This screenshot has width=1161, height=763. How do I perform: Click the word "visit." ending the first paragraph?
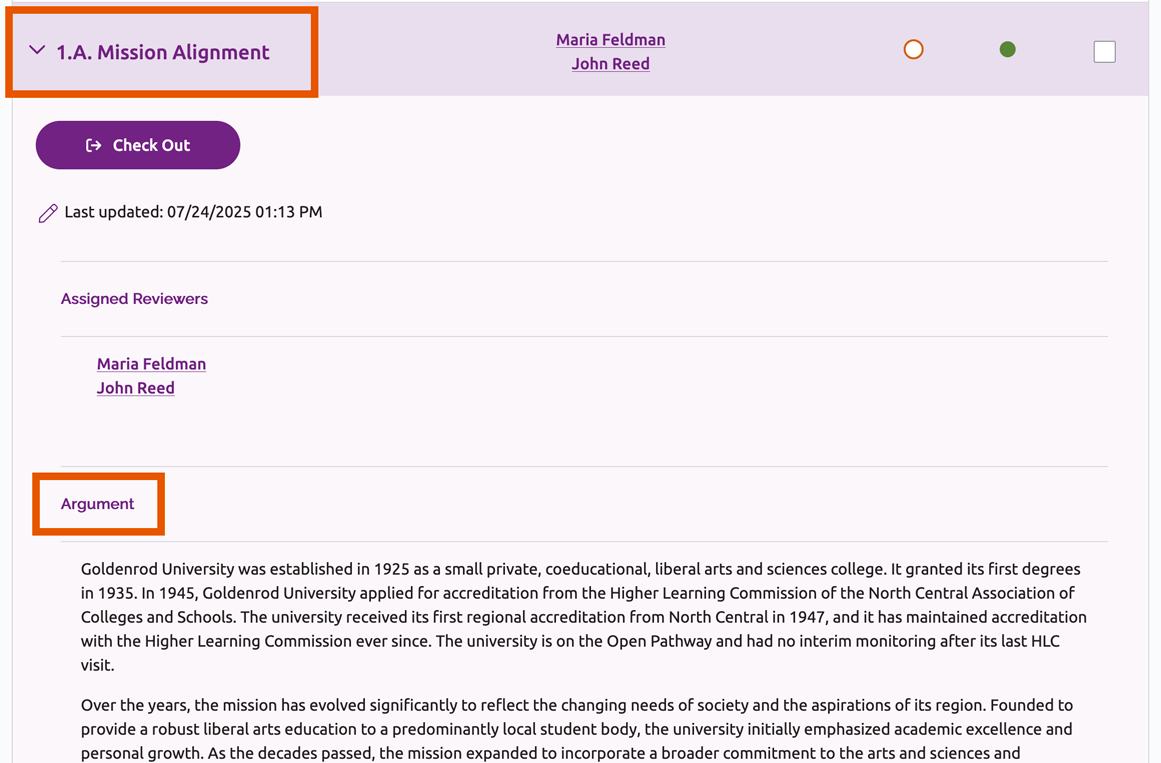pyautogui.click(x=97, y=665)
